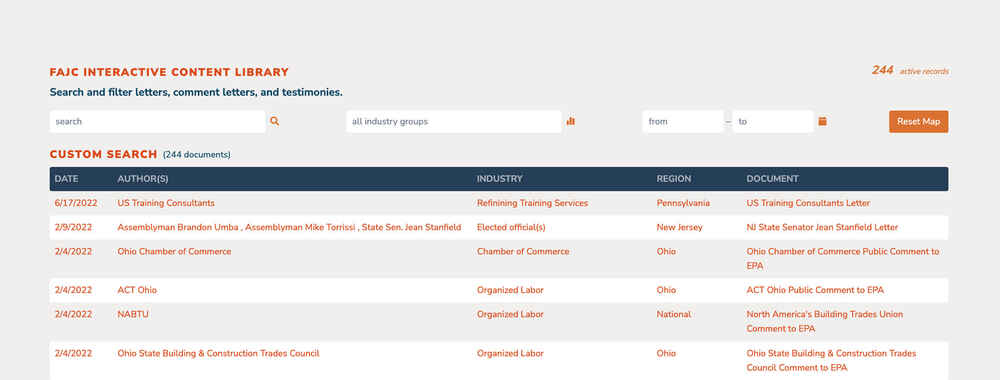Sort by the DATE column header
Screen dimensions: 1000x380
[x=66, y=179]
